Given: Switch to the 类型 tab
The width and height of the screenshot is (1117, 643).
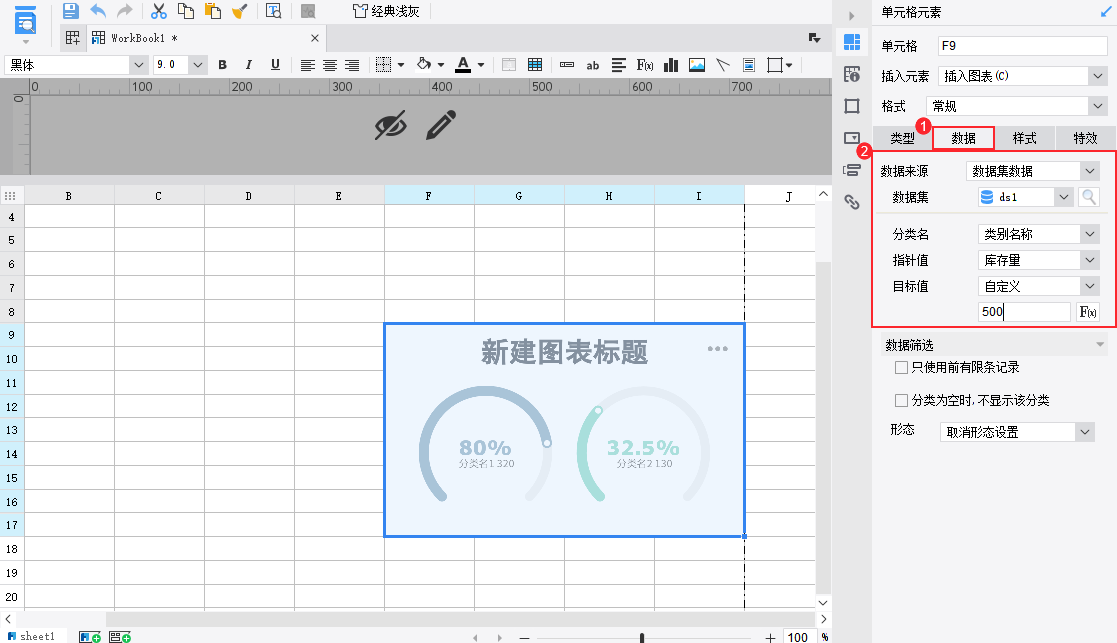Looking at the screenshot, I should click(x=902, y=138).
